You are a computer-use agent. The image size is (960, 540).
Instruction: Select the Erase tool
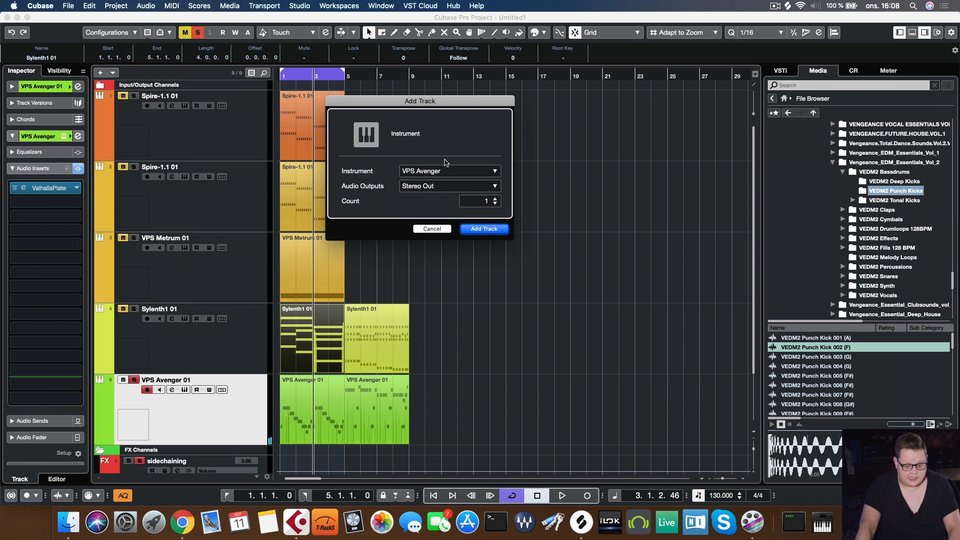click(407, 32)
